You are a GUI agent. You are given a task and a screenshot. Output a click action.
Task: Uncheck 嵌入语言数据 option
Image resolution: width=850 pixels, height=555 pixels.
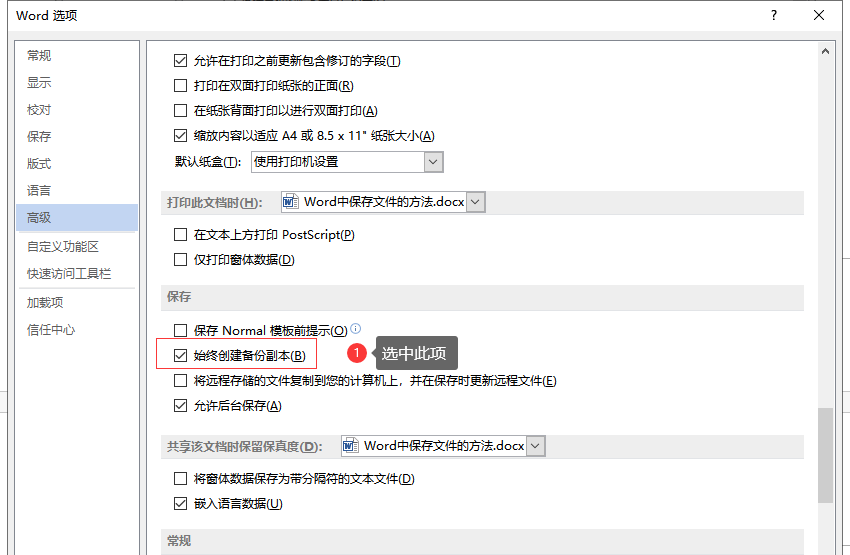point(181,504)
